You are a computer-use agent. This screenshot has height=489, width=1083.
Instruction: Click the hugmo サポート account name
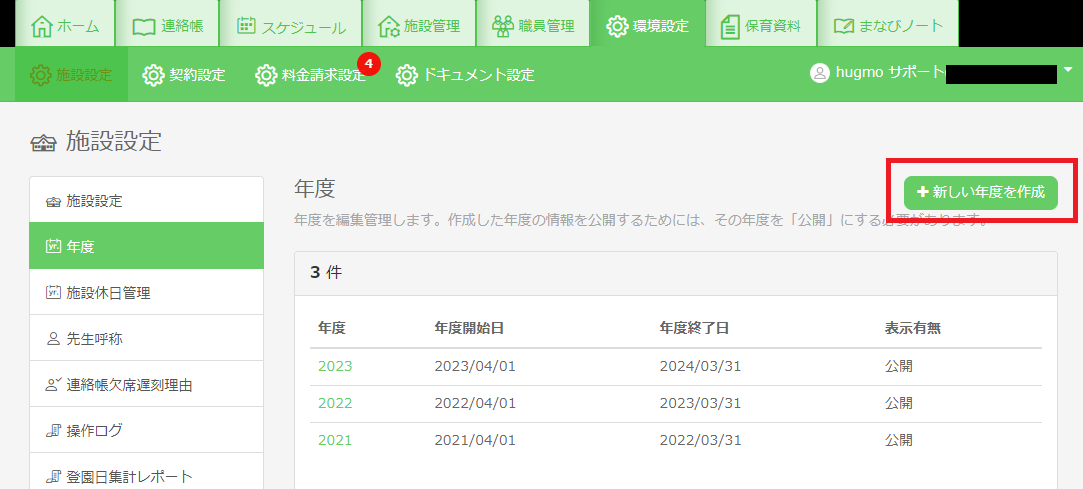pos(890,73)
